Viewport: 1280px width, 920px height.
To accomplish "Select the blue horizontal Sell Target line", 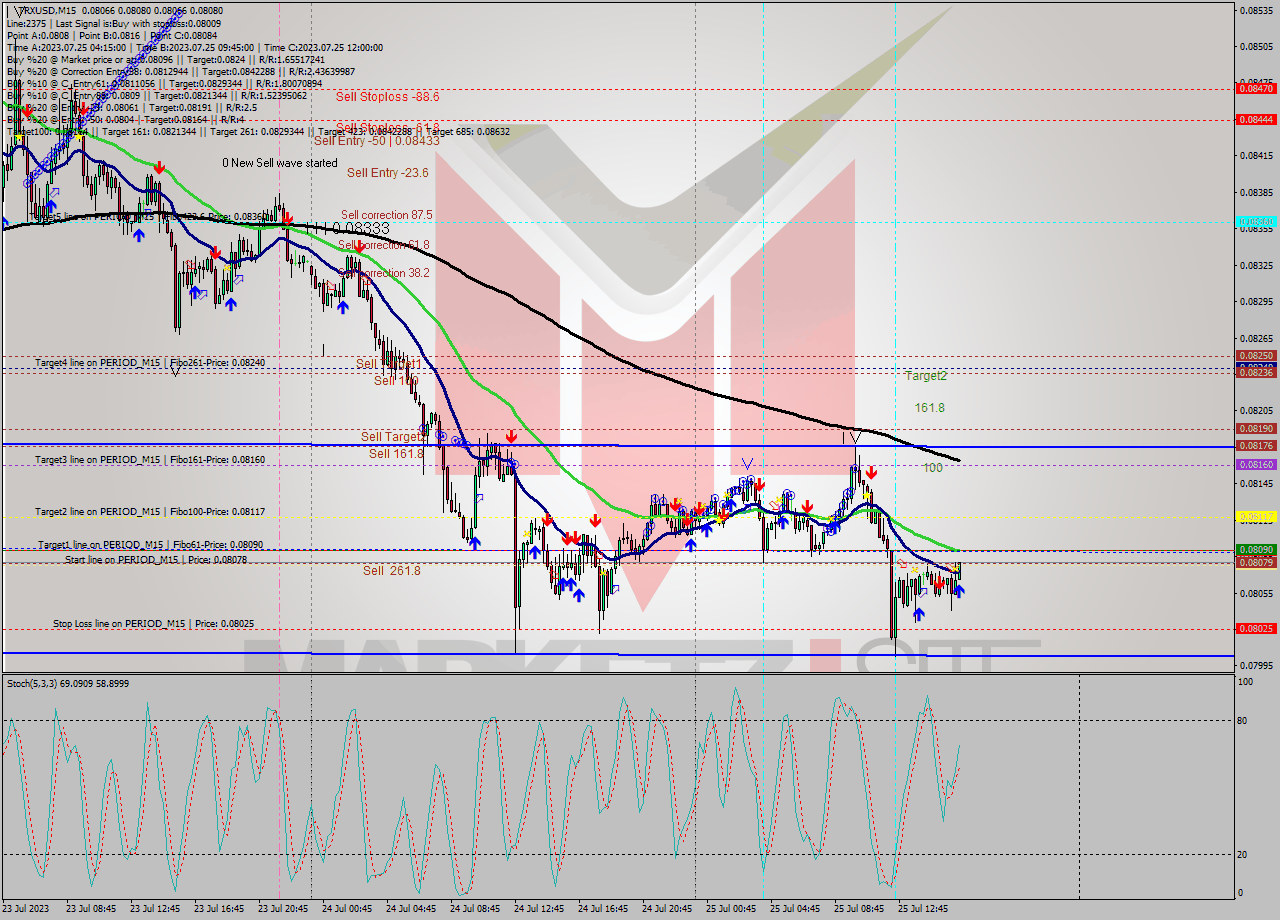I will (x=600, y=441).
